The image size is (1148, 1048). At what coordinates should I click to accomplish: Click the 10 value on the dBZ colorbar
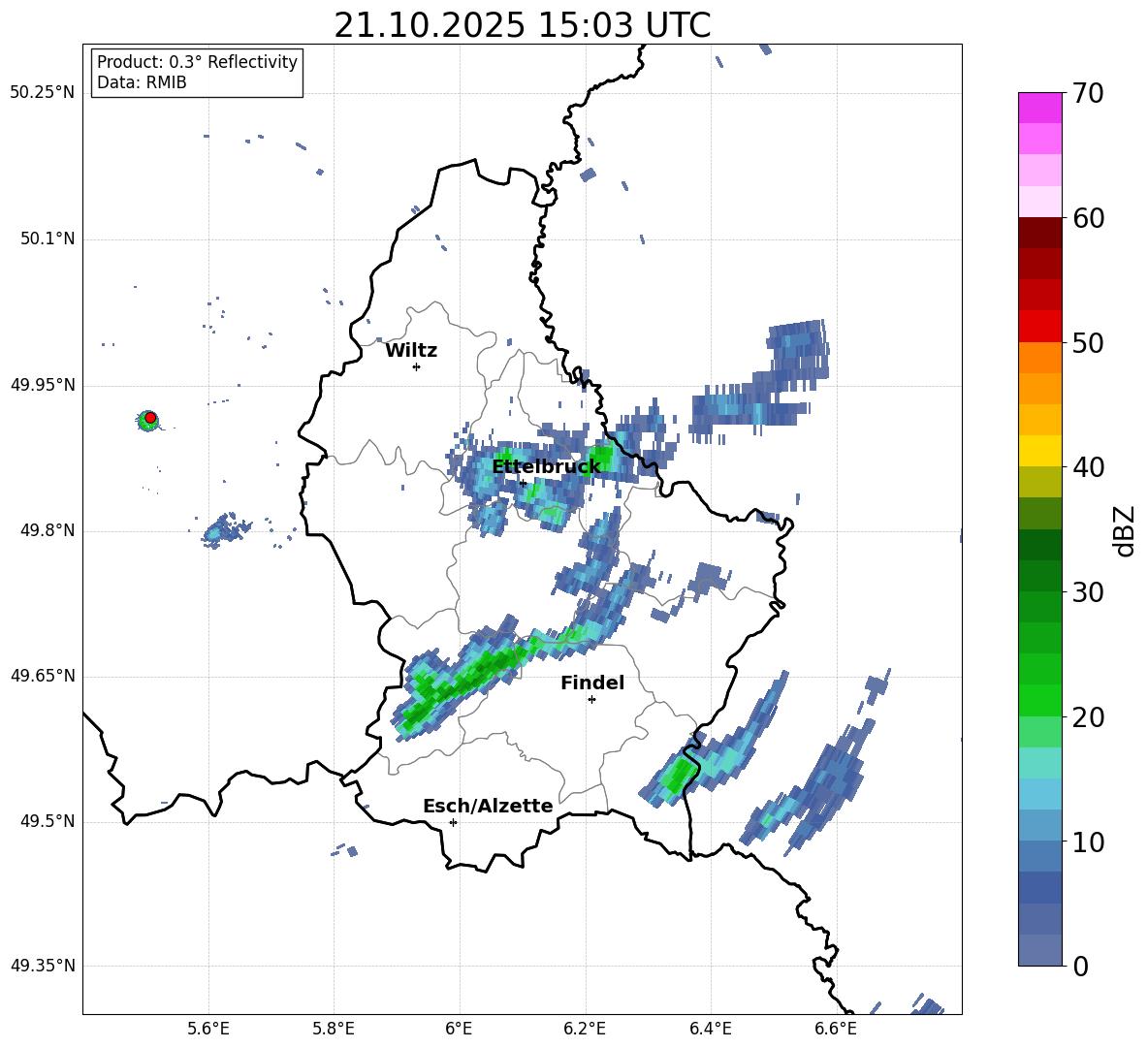tap(1087, 842)
